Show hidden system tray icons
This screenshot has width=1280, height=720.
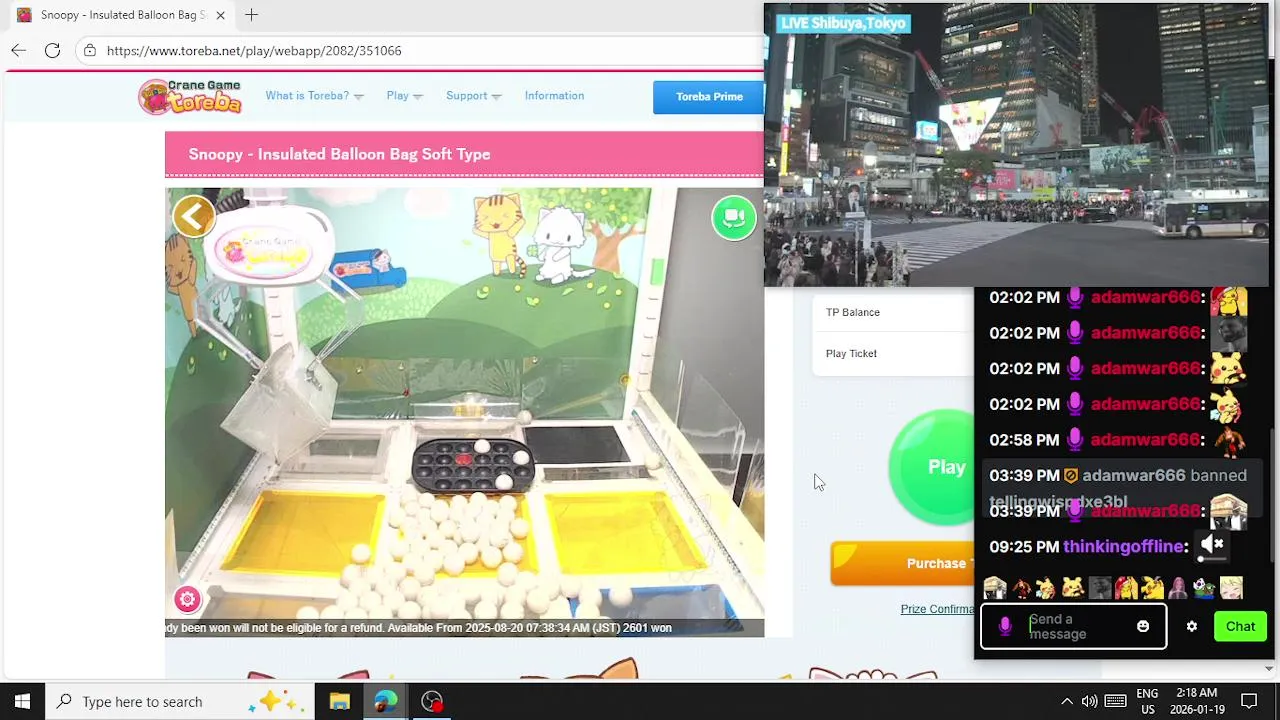[1066, 701]
